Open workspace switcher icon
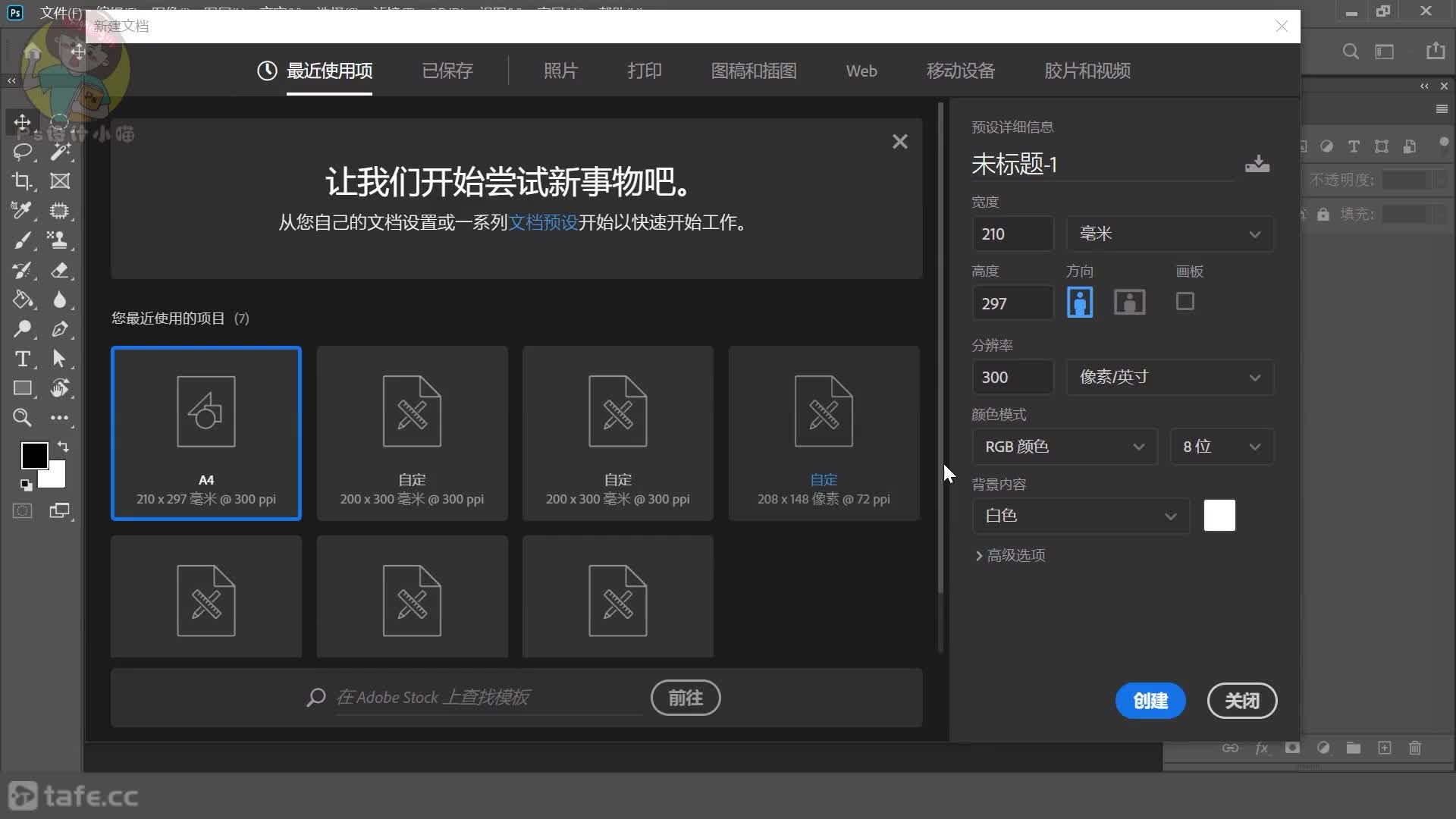 tap(1385, 52)
